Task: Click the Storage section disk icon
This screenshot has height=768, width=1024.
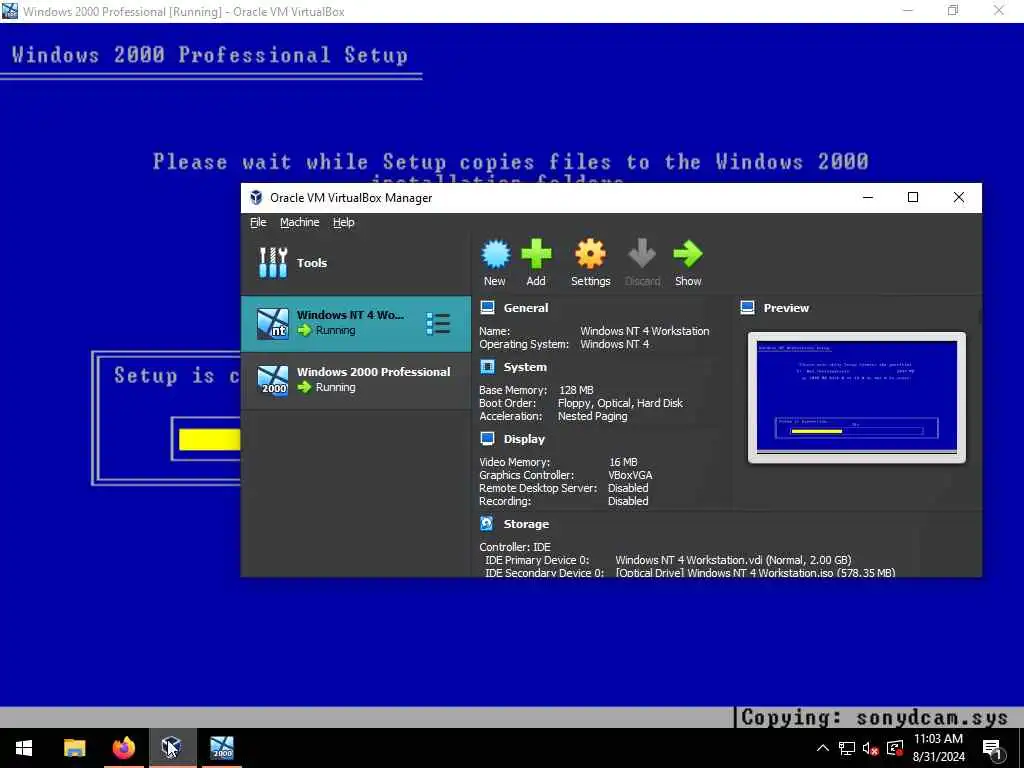Action: point(487,524)
